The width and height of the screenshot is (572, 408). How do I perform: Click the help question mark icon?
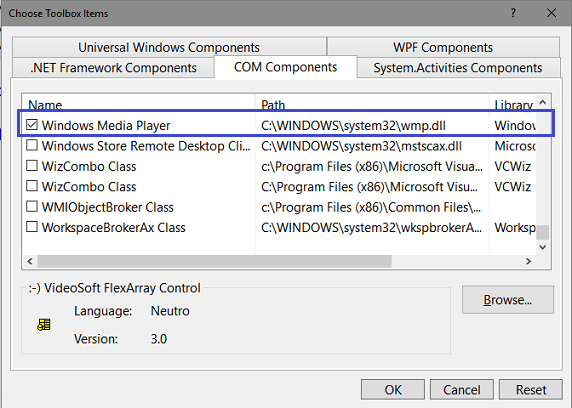(x=513, y=13)
